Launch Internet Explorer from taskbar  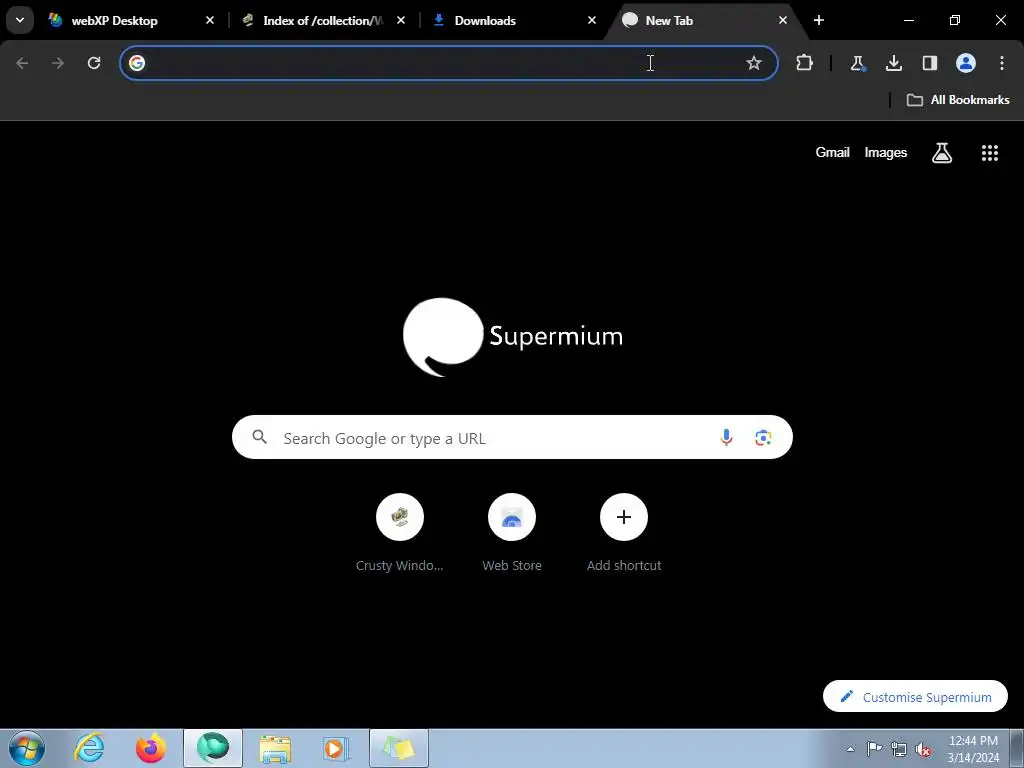(89, 748)
